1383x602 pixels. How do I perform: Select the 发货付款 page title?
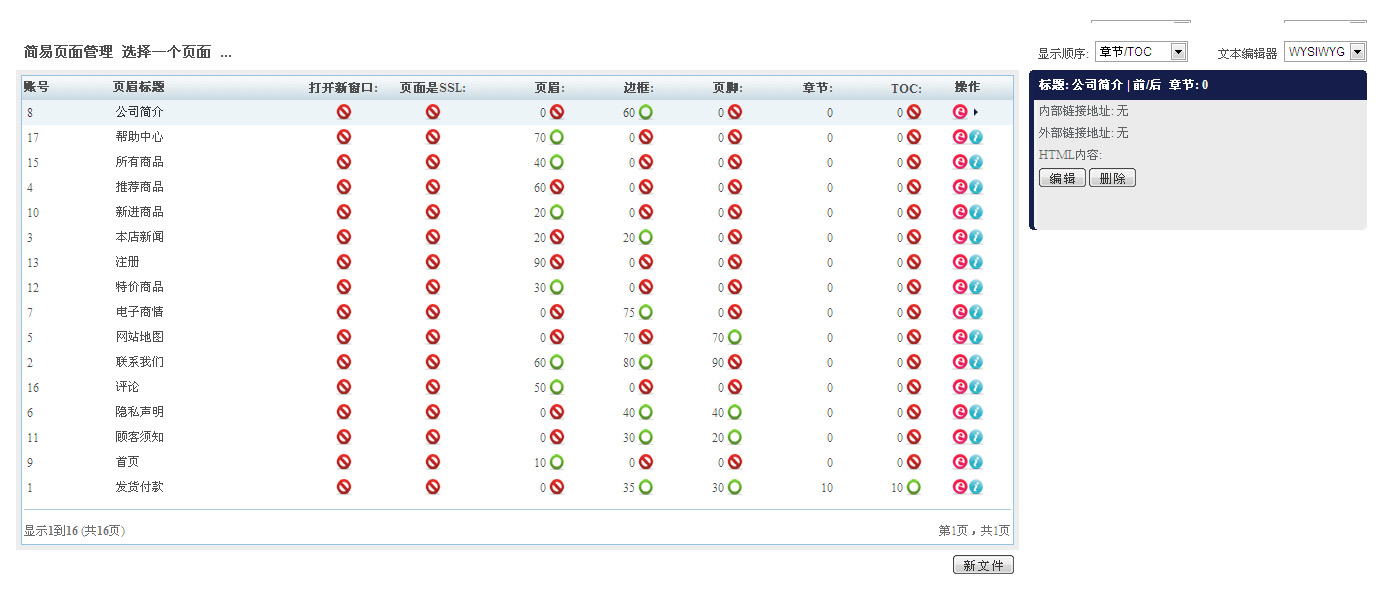point(139,487)
